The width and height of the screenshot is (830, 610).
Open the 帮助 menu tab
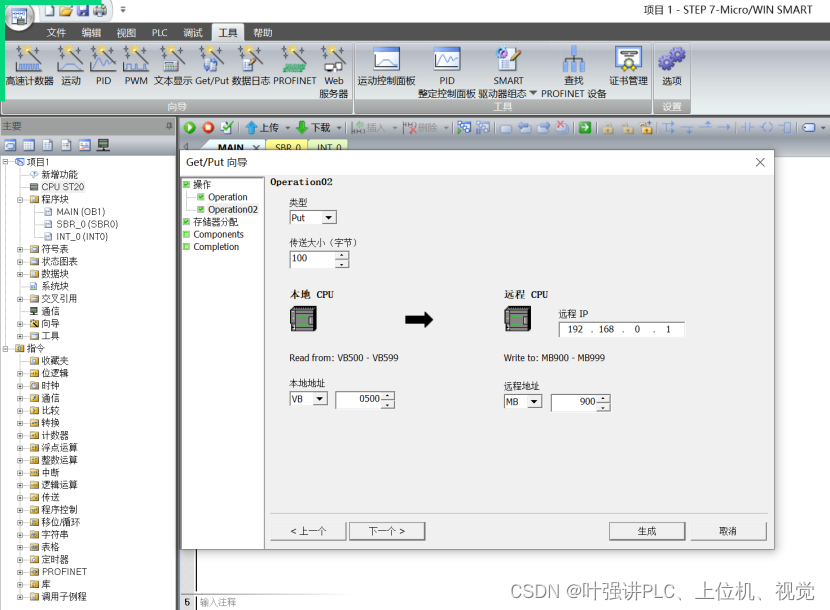(263, 33)
